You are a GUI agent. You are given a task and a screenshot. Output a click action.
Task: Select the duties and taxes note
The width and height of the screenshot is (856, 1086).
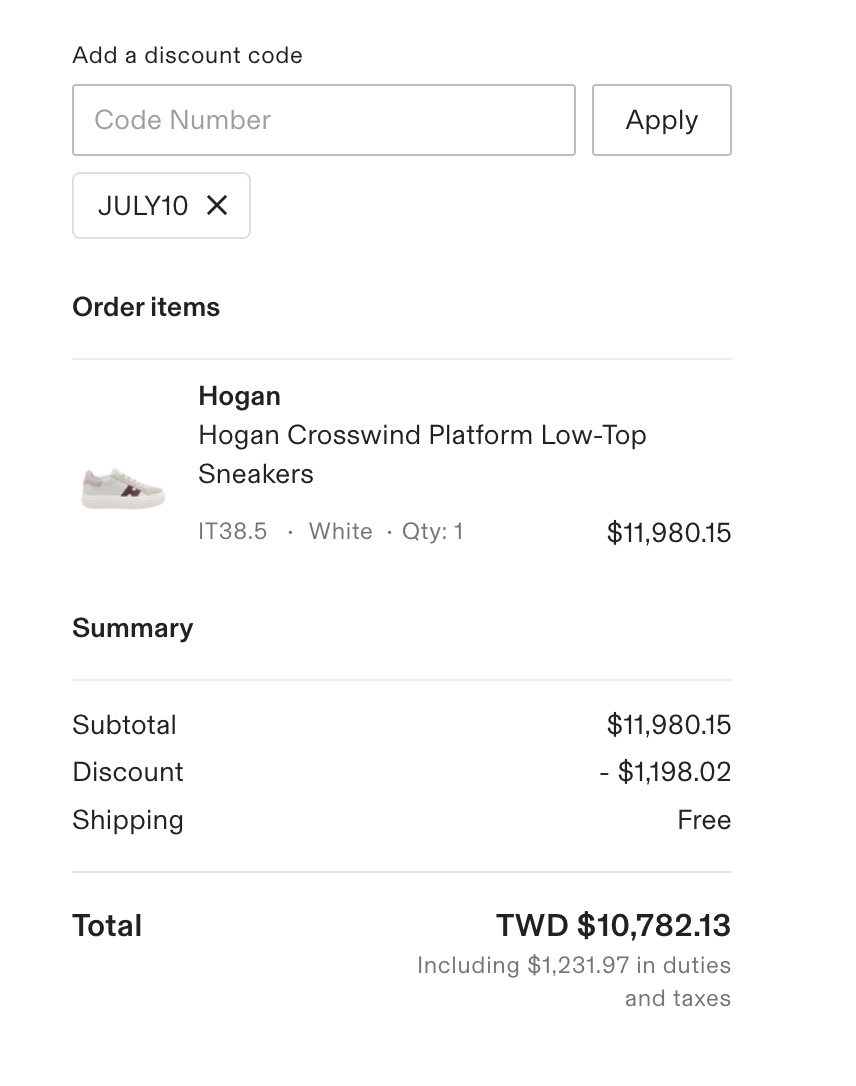573,981
